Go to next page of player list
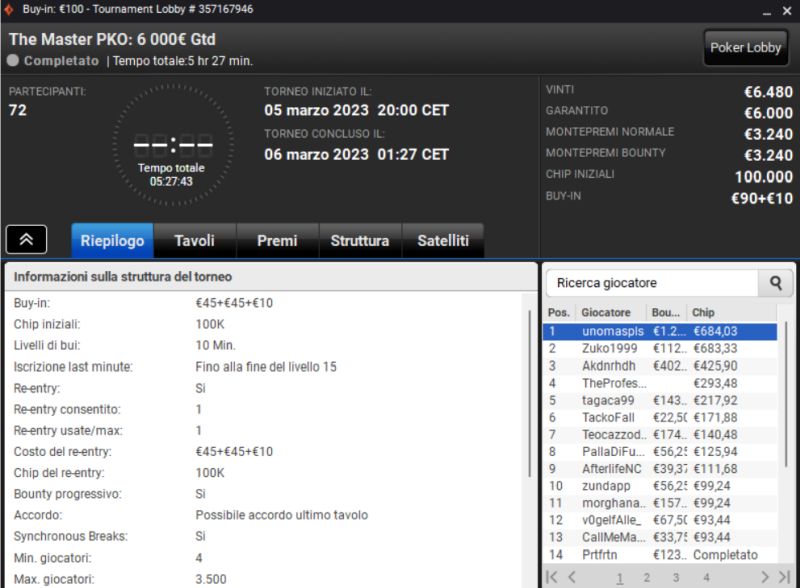The image size is (800, 588). pyautogui.click(x=764, y=577)
